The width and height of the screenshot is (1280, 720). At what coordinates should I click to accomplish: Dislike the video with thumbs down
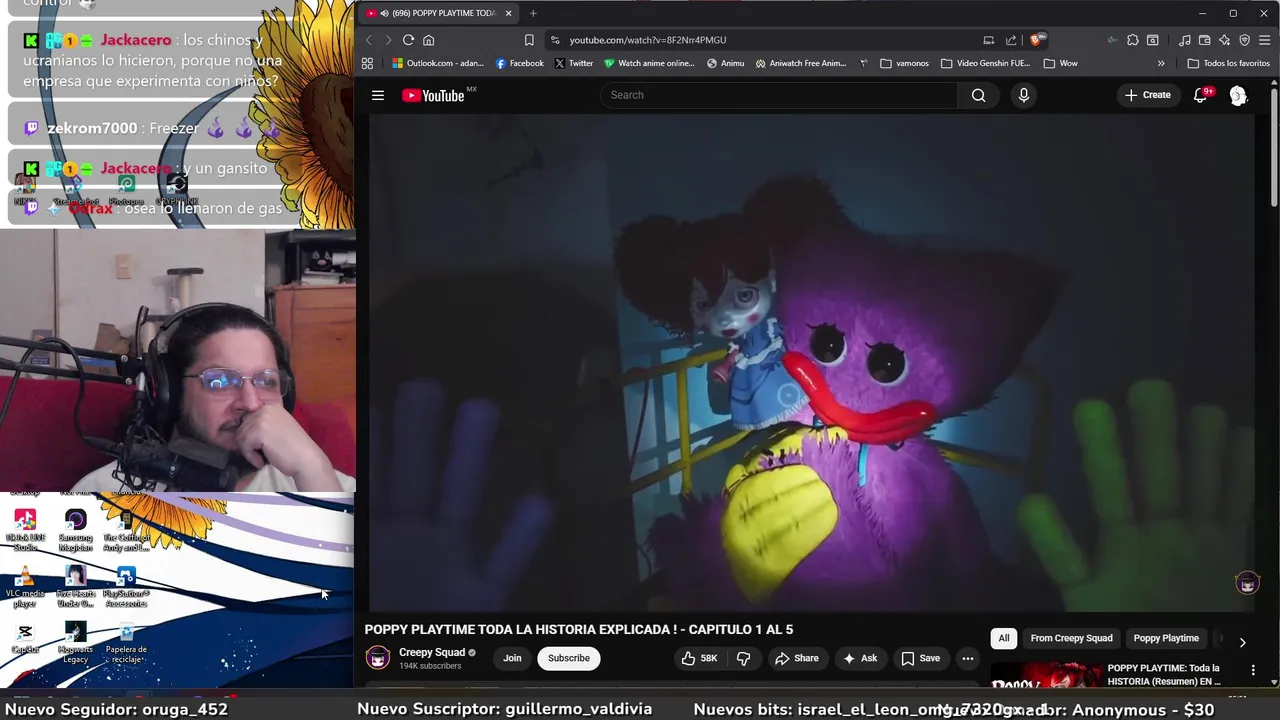(743, 658)
